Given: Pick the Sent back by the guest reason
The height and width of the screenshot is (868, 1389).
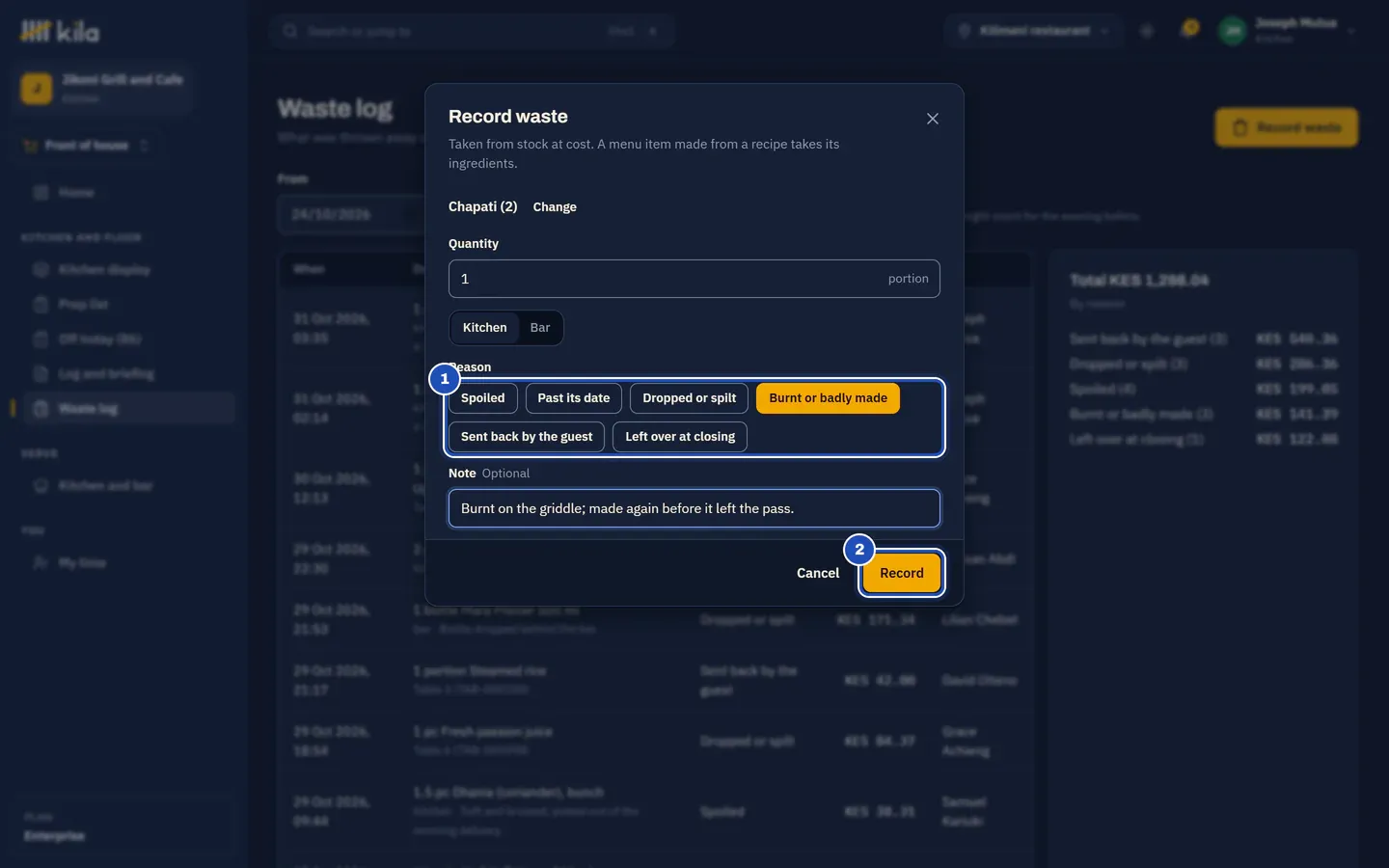Looking at the screenshot, I should 527,437.
